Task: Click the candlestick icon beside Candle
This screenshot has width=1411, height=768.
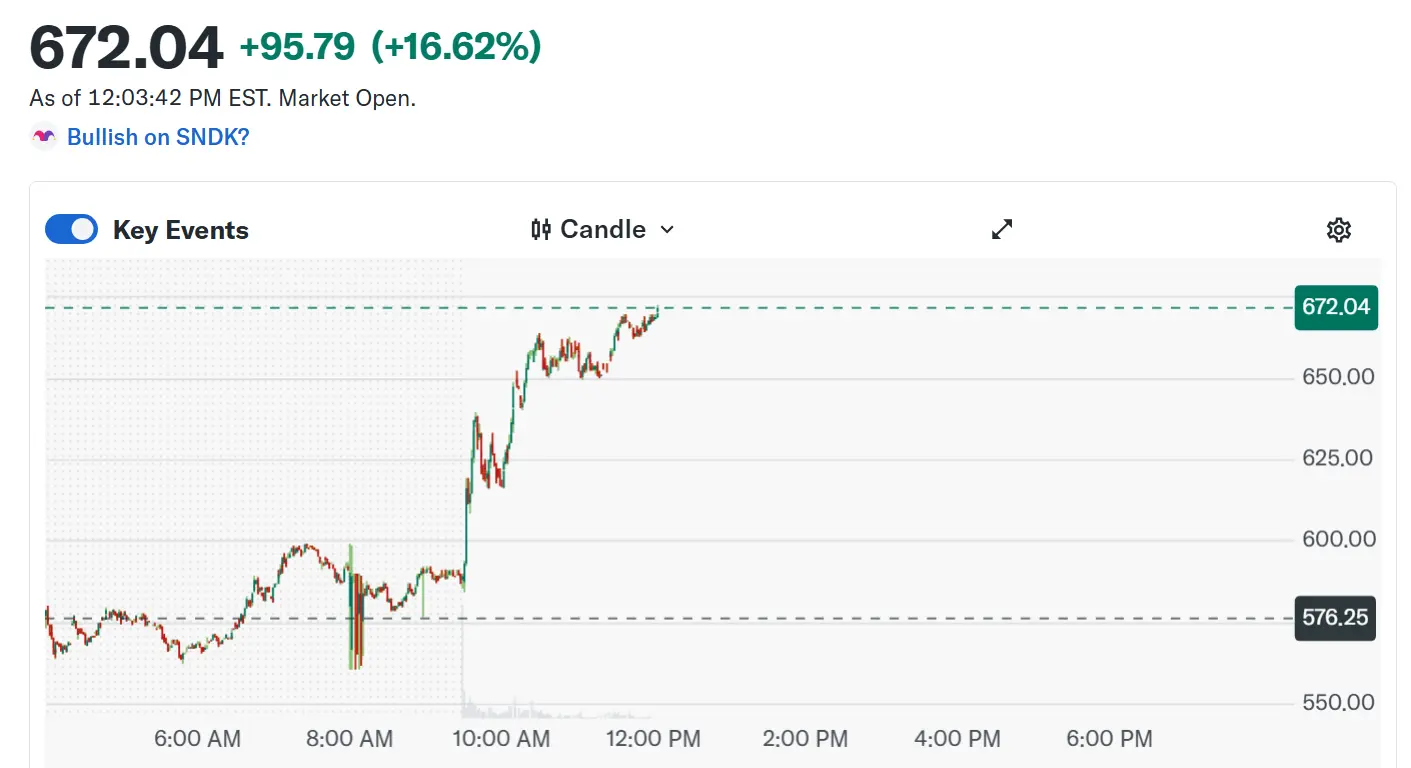Action: tap(541, 229)
